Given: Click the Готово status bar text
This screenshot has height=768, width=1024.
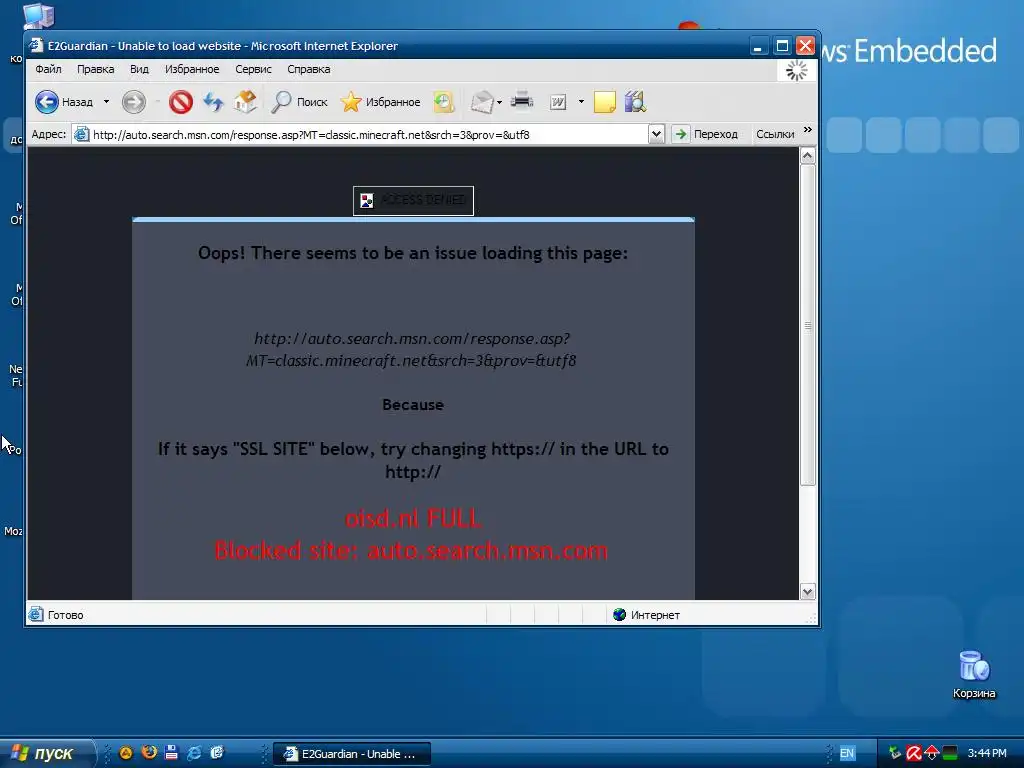Looking at the screenshot, I should pyautogui.click(x=65, y=615).
